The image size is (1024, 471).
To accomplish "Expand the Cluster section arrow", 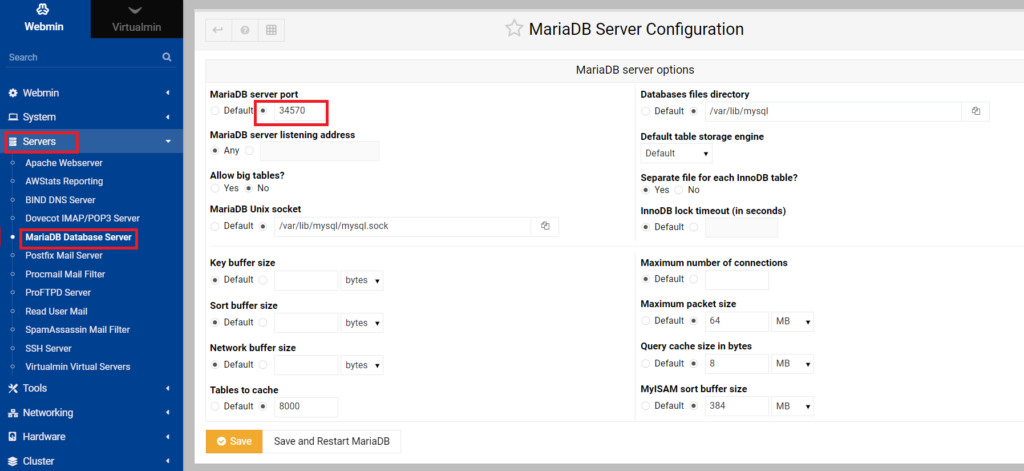I will pyautogui.click(x=168, y=461).
